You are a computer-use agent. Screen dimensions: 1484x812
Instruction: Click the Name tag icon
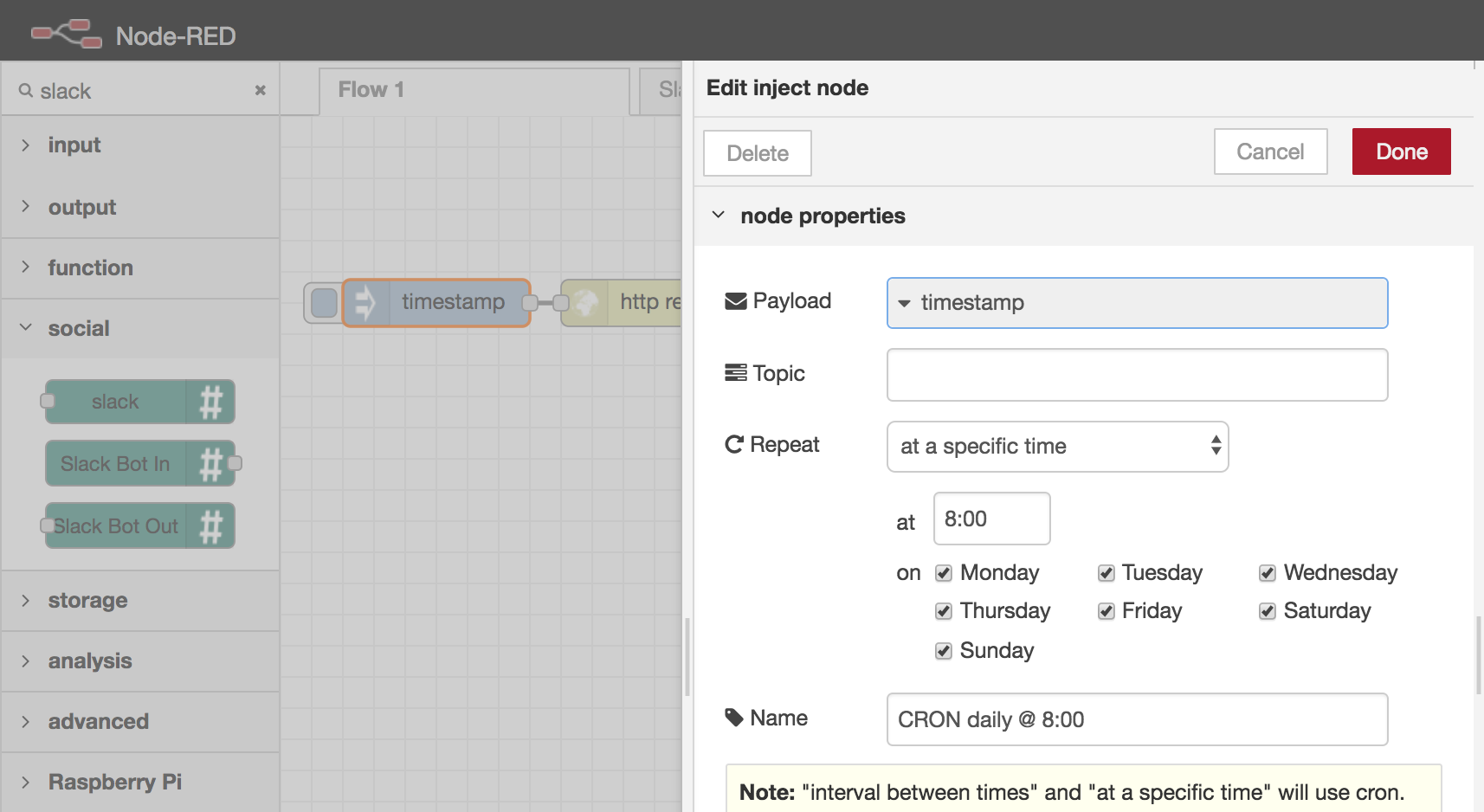[734, 718]
